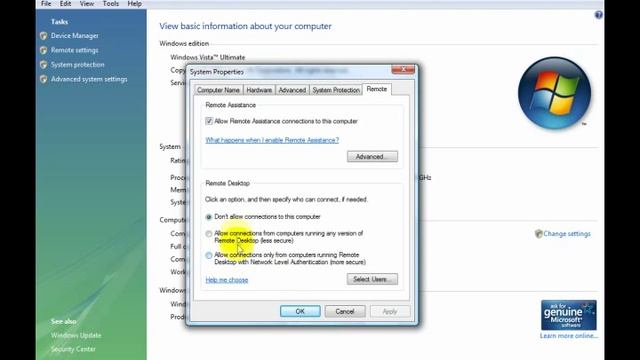Select Allow connections from any version of Remote Desktop
Image resolution: width=640 pixels, height=360 pixels.
click(x=209, y=234)
